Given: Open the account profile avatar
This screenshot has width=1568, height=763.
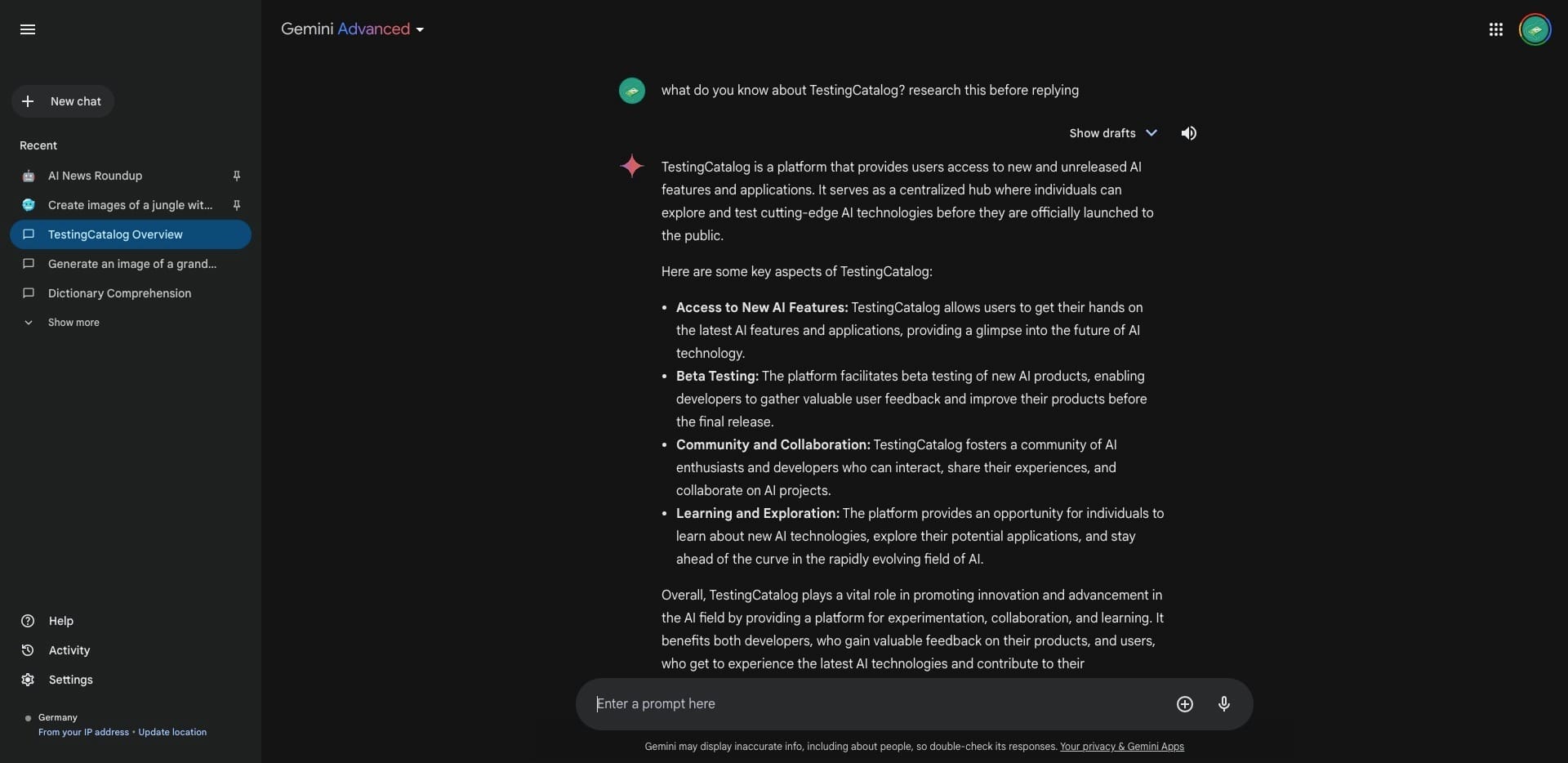Looking at the screenshot, I should click(1535, 29).
